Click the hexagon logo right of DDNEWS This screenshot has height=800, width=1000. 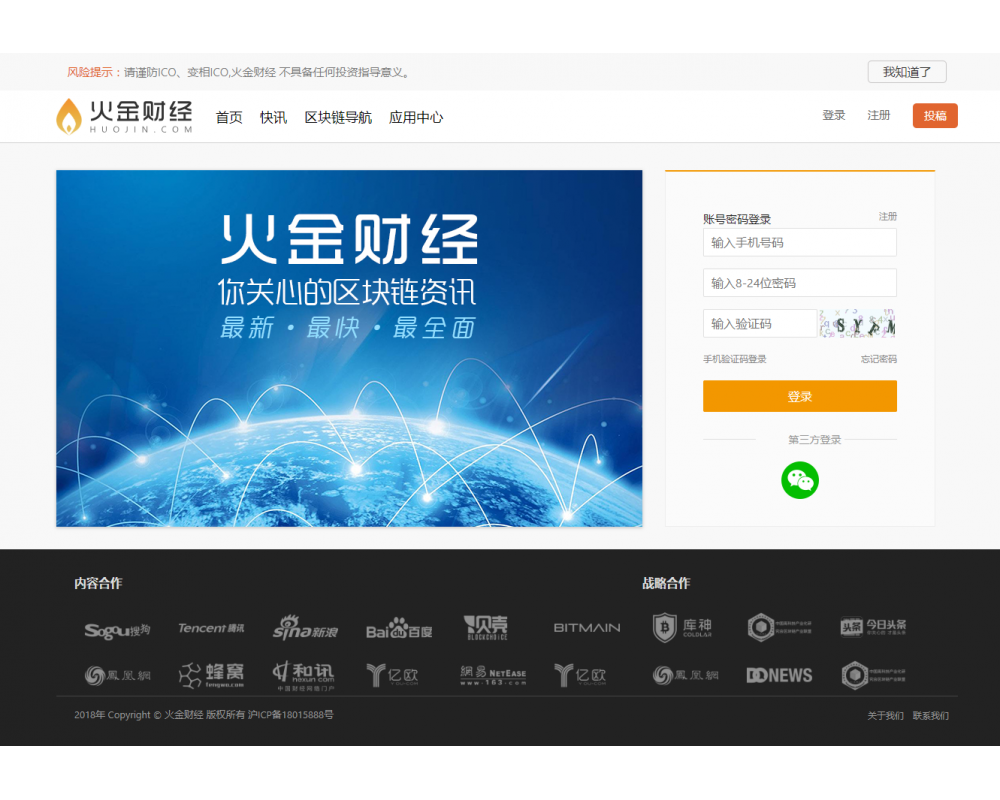coord(873,675)
